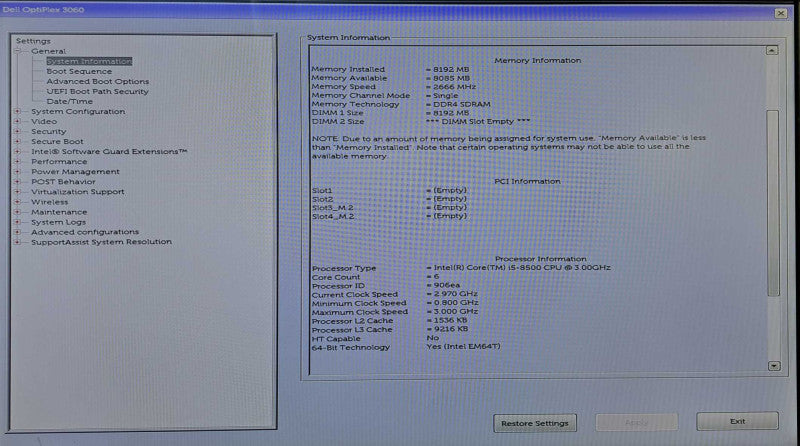This screenshot has width=800, height=446.
Task: Select the Performance category label
Action: point(59,161)
